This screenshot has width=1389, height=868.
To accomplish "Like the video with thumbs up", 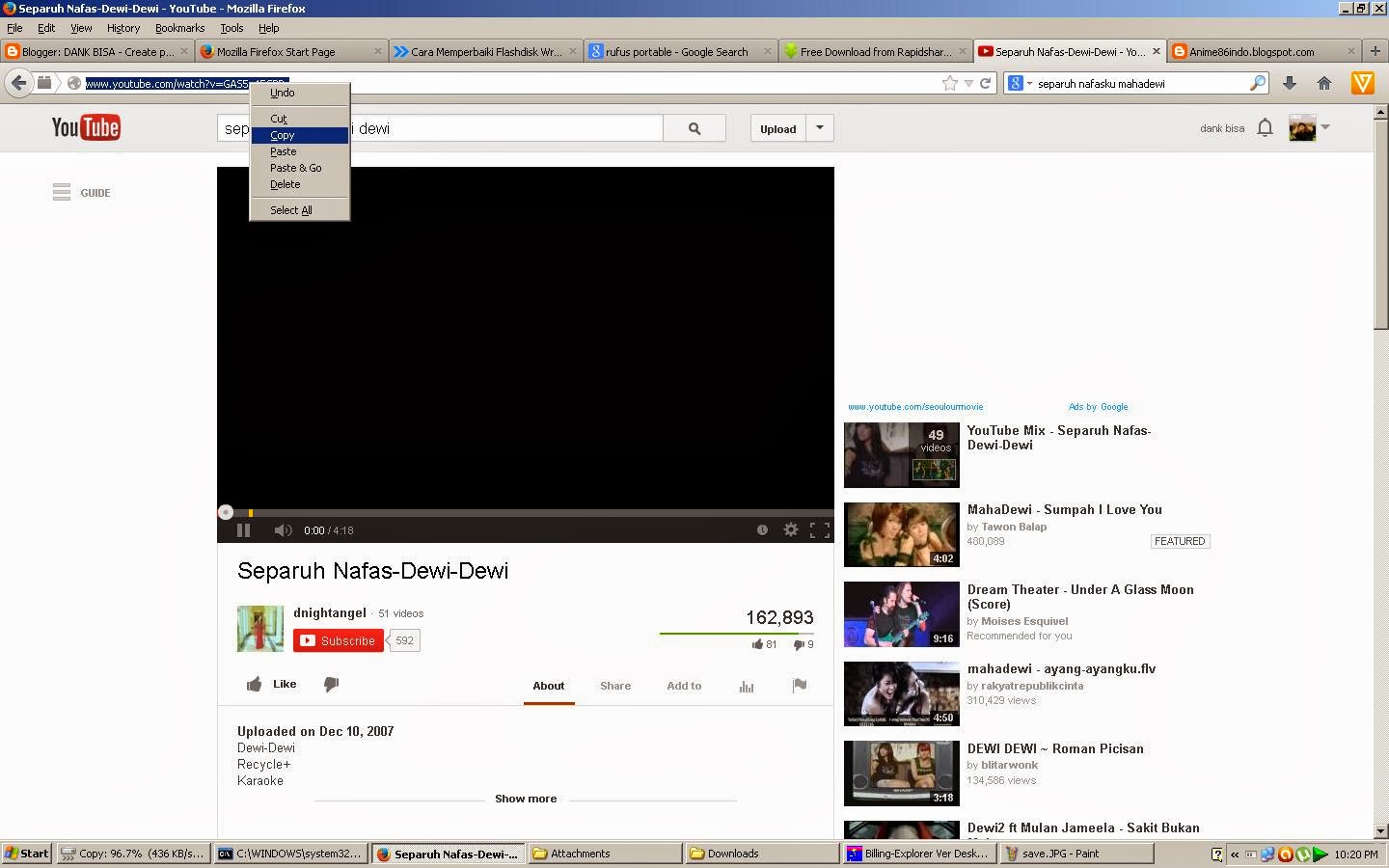I will pyautogui.click(x=254, y=684).
